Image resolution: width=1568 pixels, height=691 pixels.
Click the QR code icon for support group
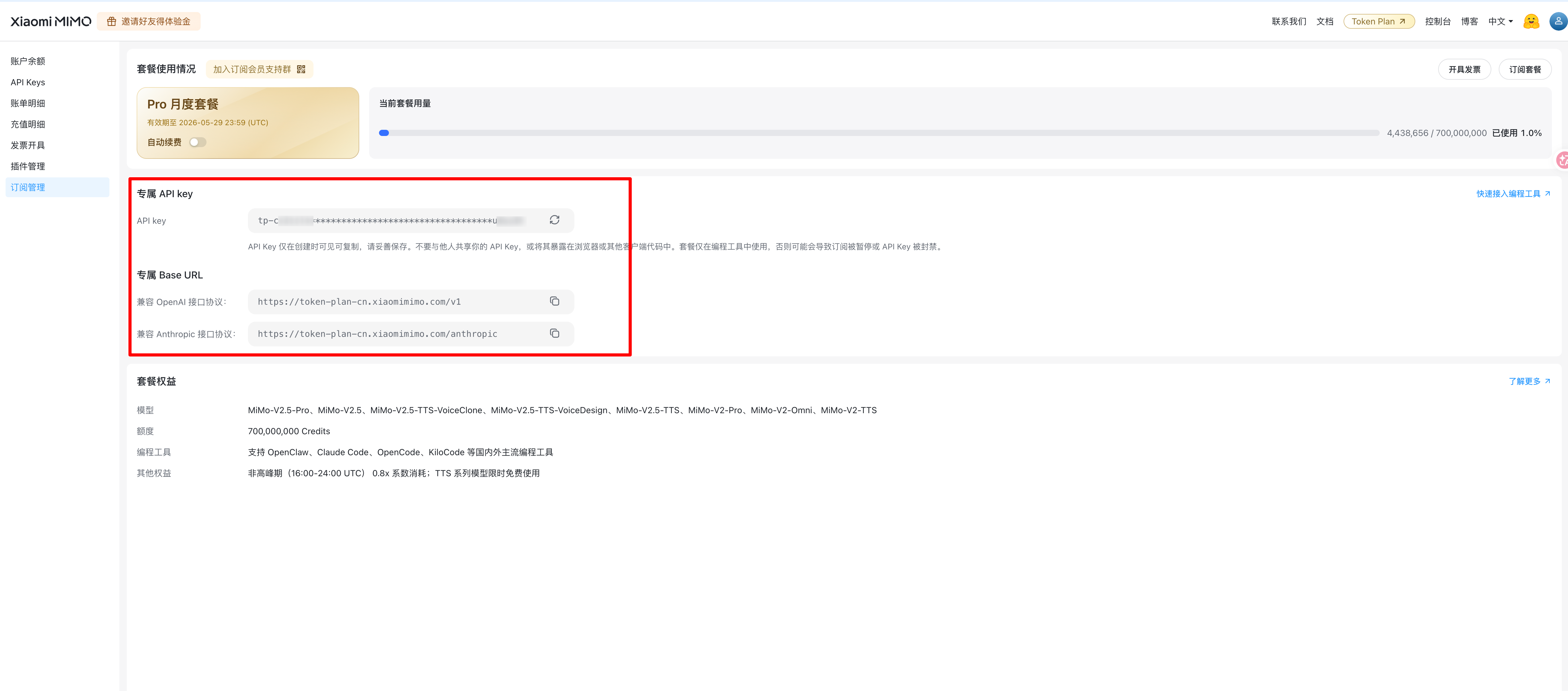click(x=301, y=69)
